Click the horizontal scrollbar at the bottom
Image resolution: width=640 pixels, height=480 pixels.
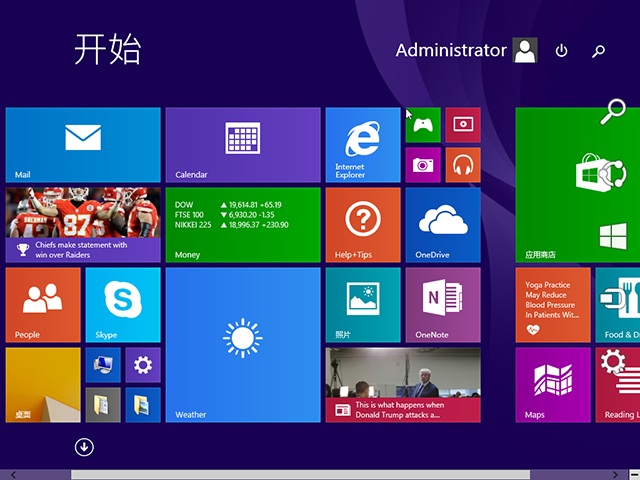[x=300, y=474]
